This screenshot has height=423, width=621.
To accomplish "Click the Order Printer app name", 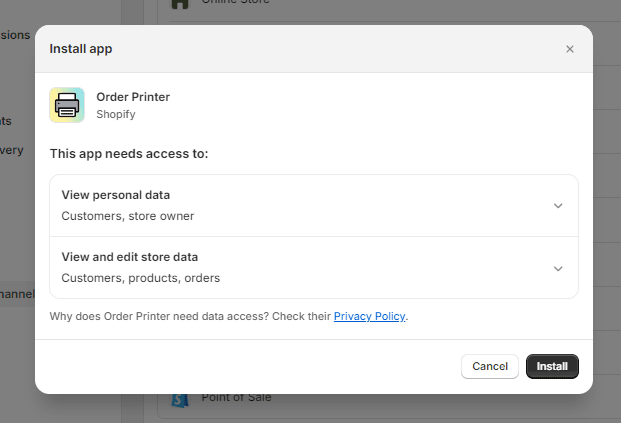I will [x=133, y=97].
